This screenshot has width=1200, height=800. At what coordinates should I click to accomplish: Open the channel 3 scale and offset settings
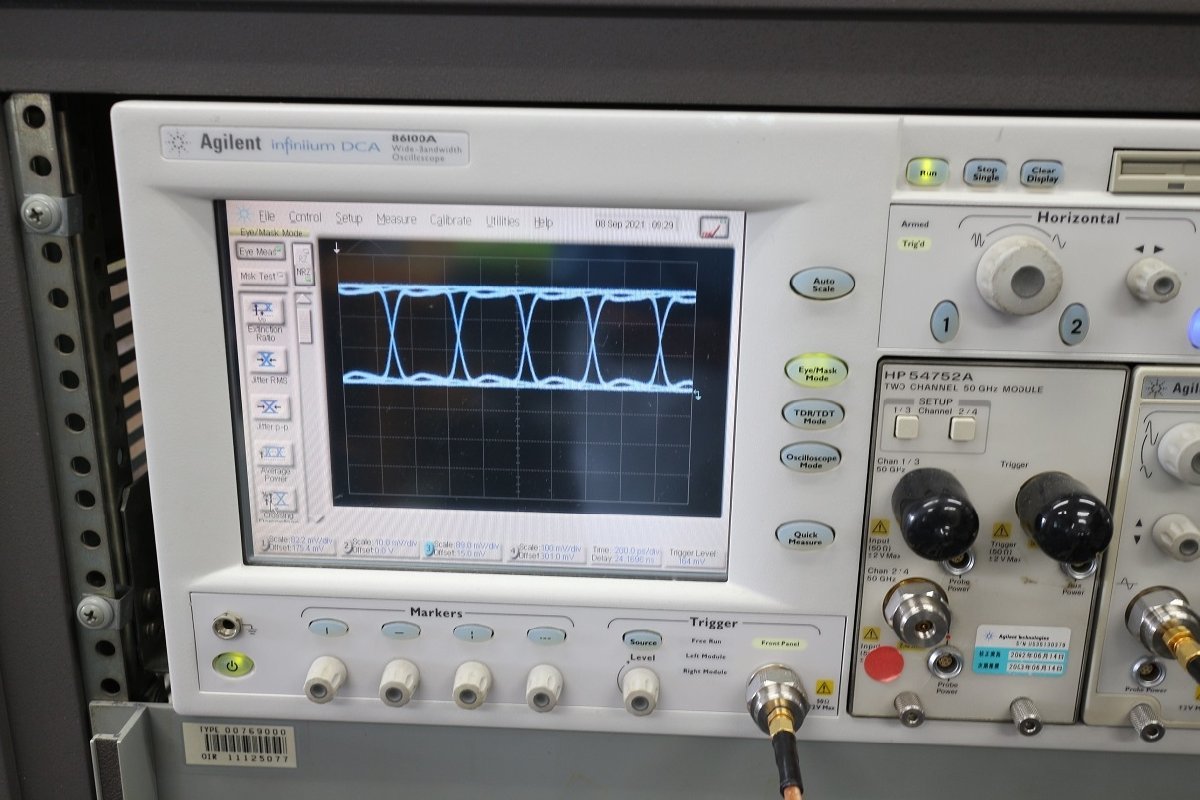point(461,550)
